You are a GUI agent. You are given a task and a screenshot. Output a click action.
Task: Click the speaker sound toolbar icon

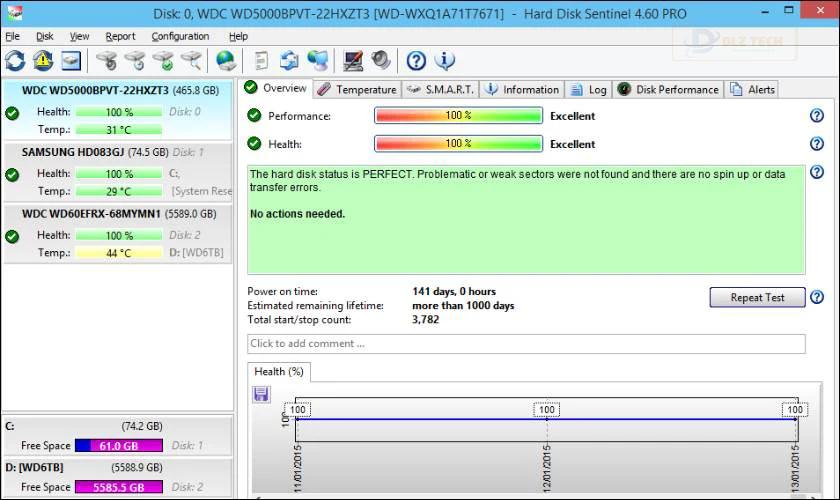[x=381, y=60]
